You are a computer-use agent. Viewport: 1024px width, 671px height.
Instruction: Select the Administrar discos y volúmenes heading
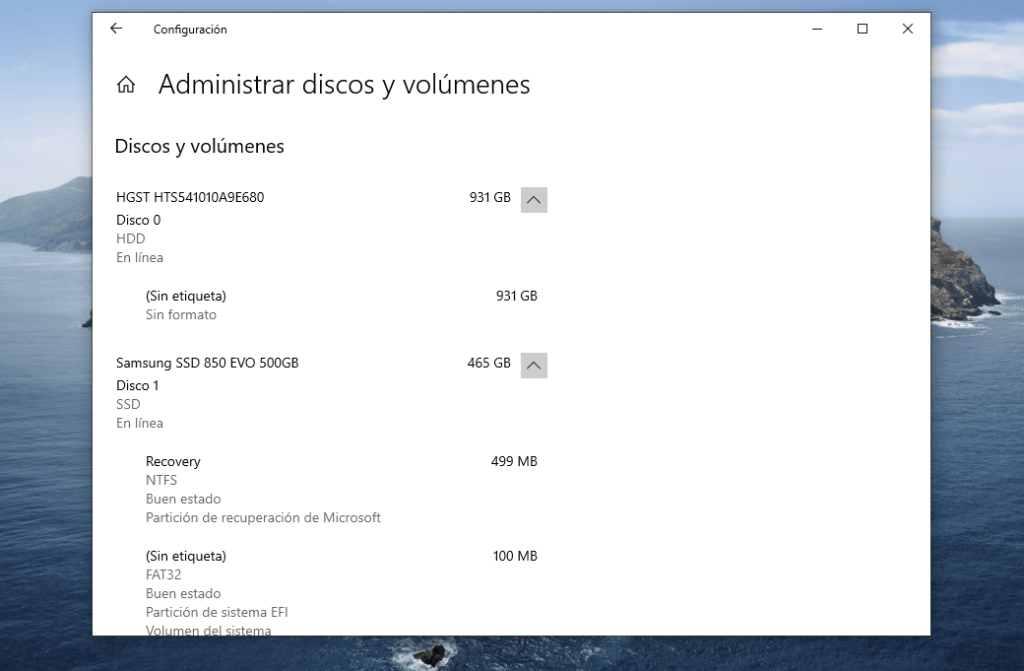pos(344,84)
